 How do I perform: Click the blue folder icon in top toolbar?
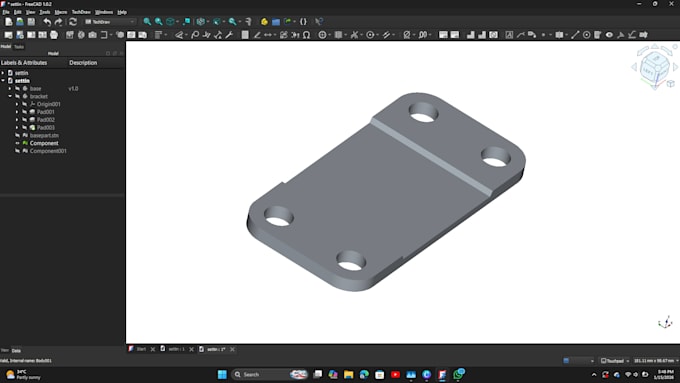[276, 22]
